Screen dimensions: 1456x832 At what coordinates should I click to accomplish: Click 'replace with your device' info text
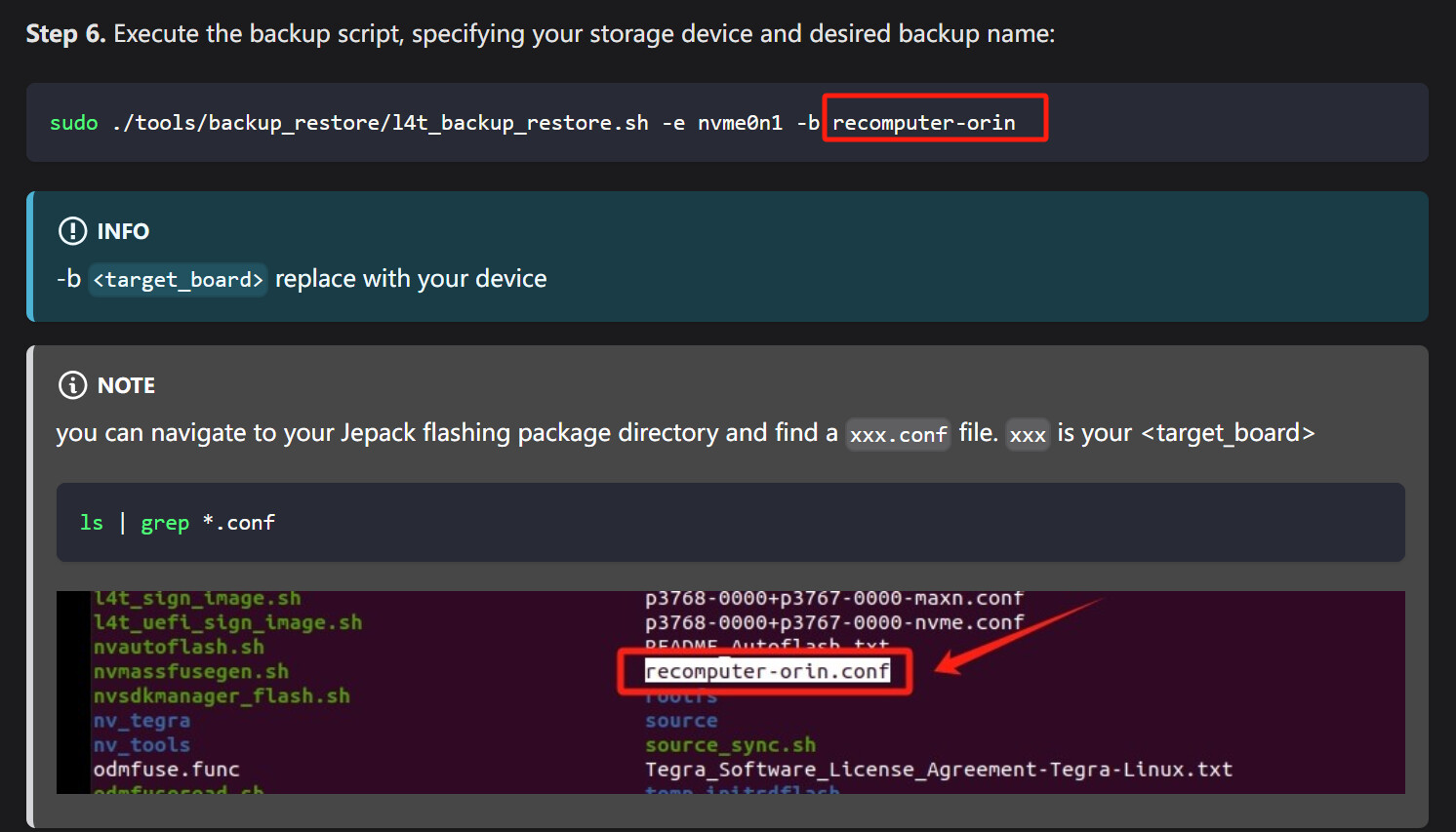click(411, 279)
